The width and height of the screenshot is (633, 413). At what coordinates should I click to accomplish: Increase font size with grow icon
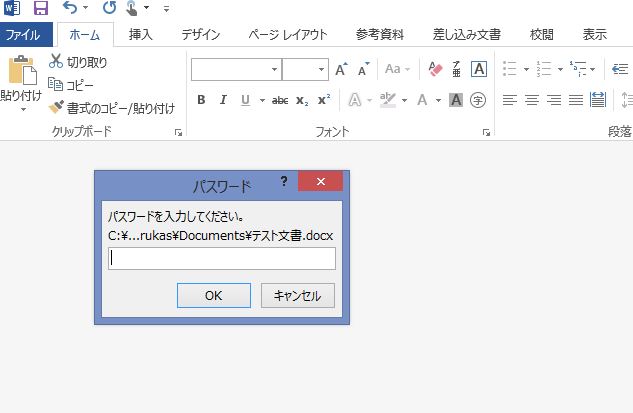pyautogui.click(x=342, y=69)
